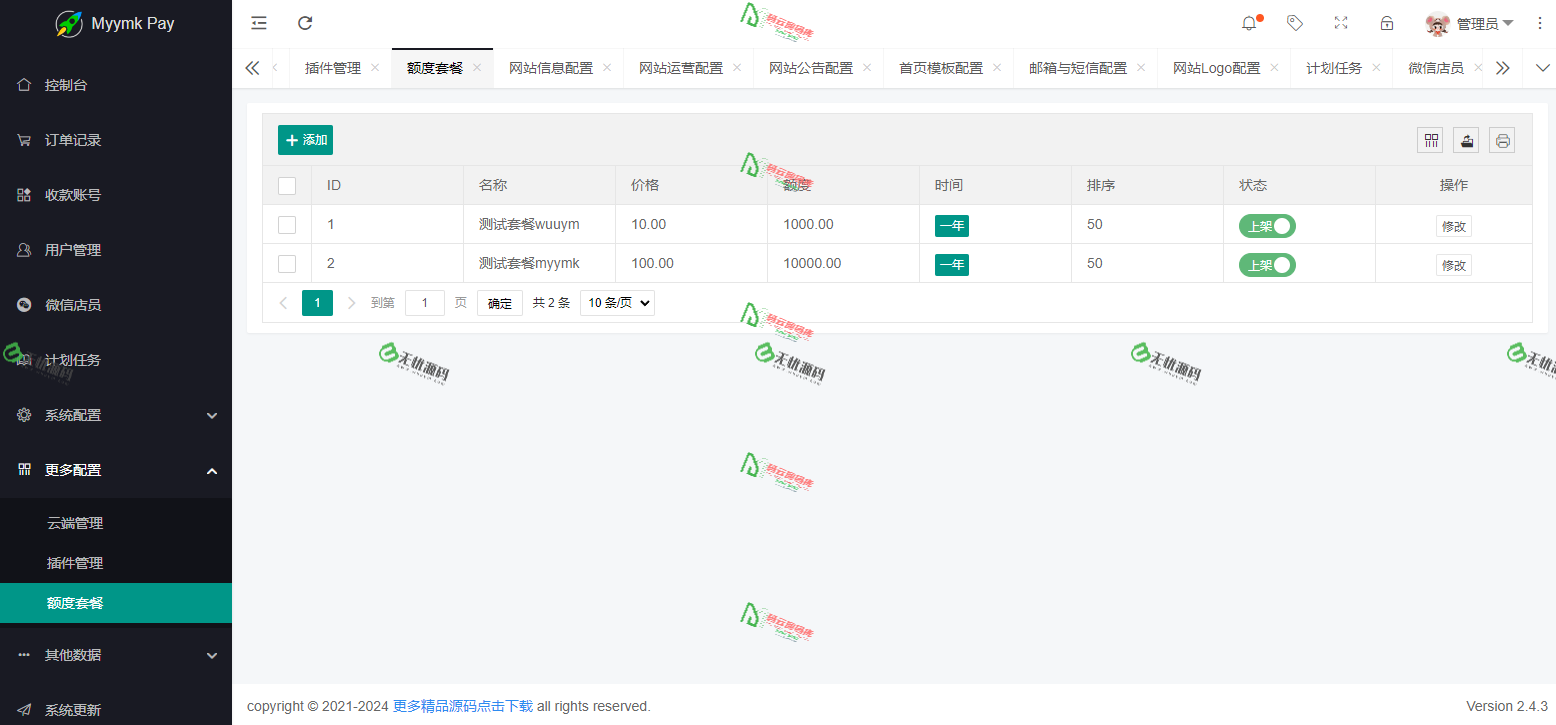Toggle 上架 status for 测试套餐myymk

click(1267, 264)
